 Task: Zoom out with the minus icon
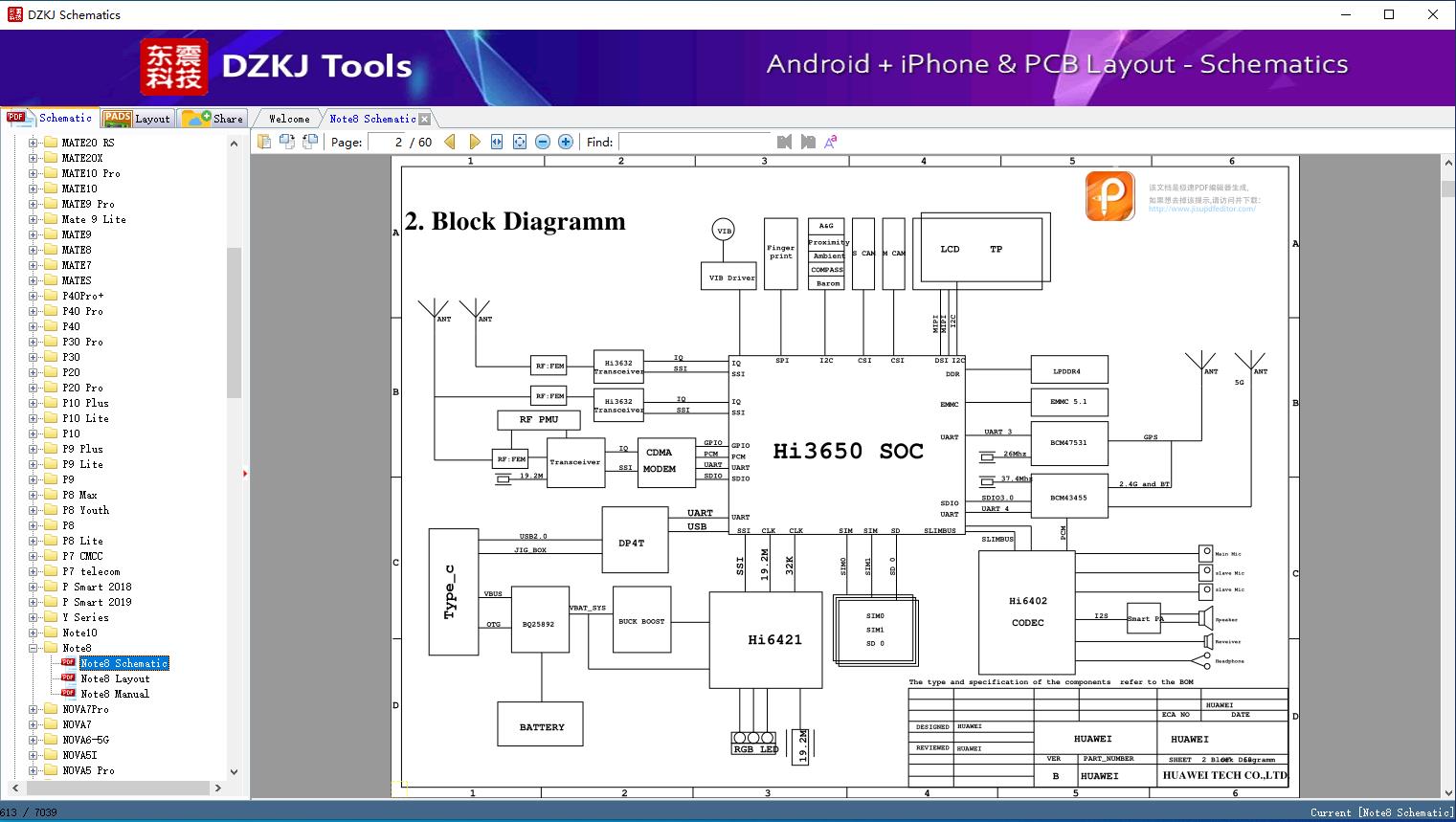coord(543,142)
